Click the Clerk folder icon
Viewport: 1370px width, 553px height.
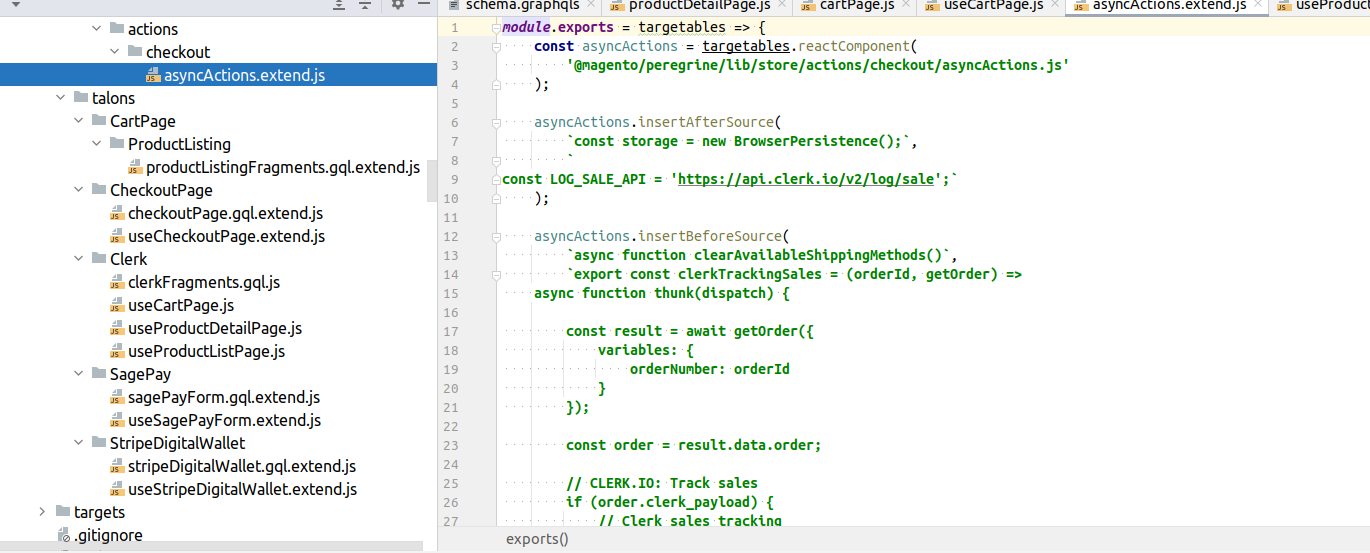[100, 259]
